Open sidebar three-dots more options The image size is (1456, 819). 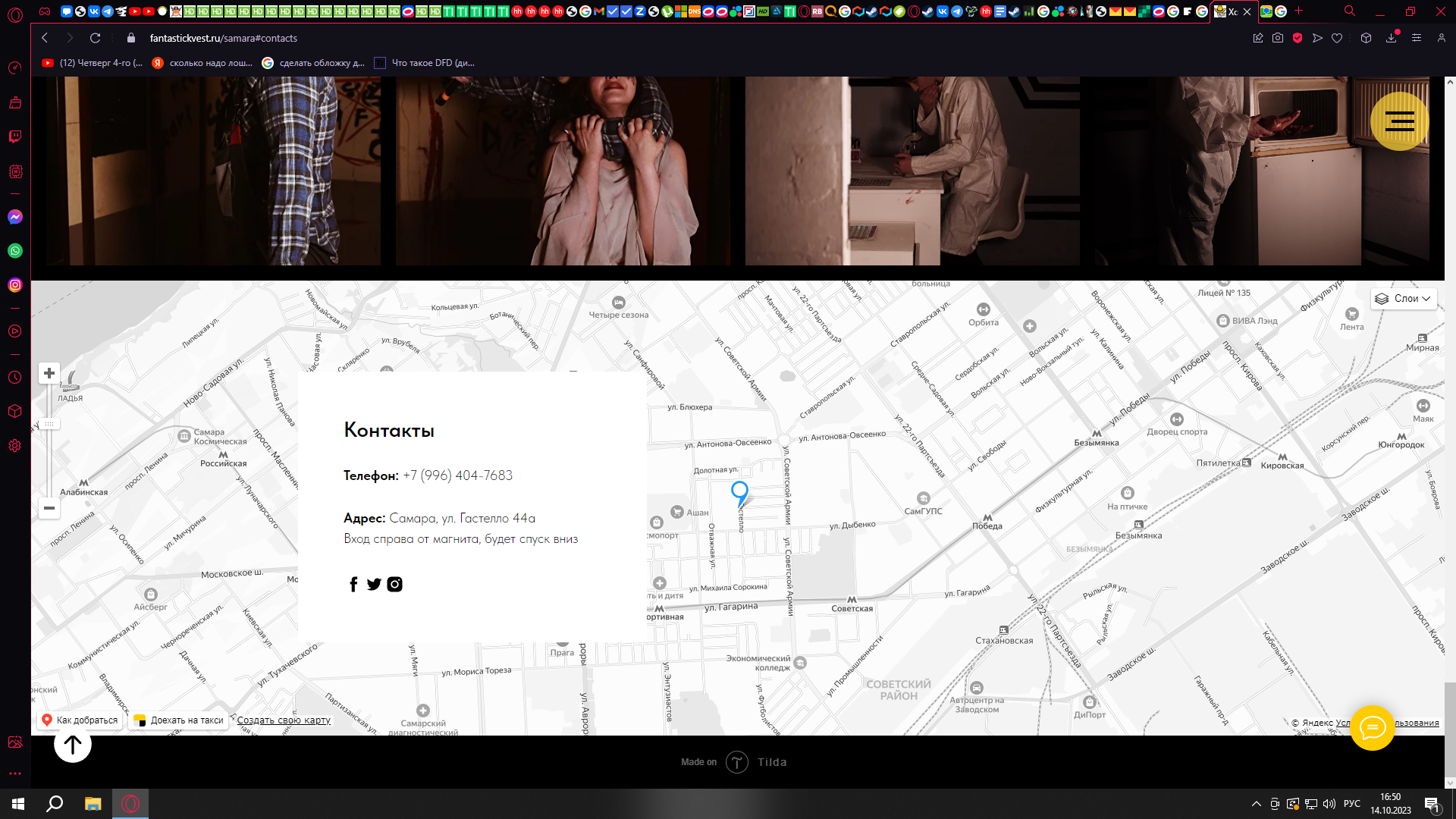[15, 773]
